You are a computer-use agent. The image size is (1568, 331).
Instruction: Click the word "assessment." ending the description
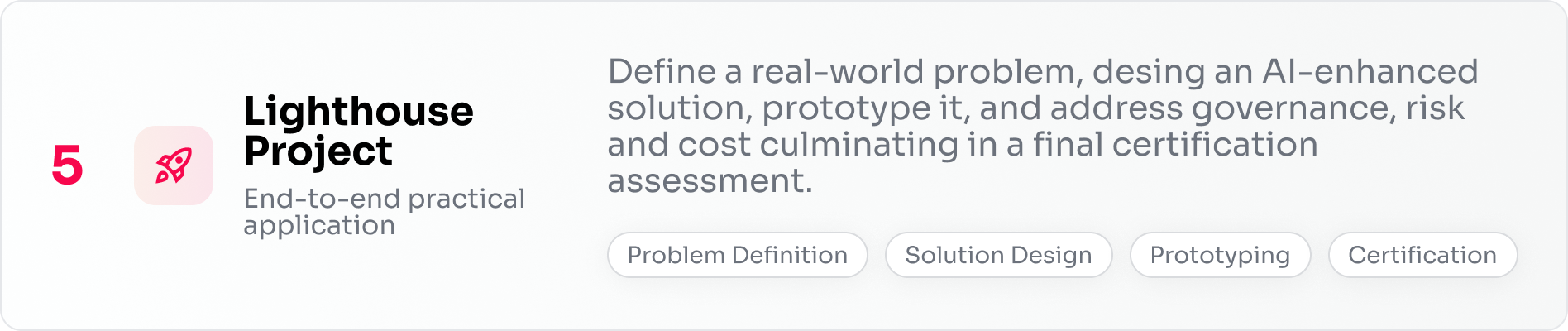coord(710,181)
